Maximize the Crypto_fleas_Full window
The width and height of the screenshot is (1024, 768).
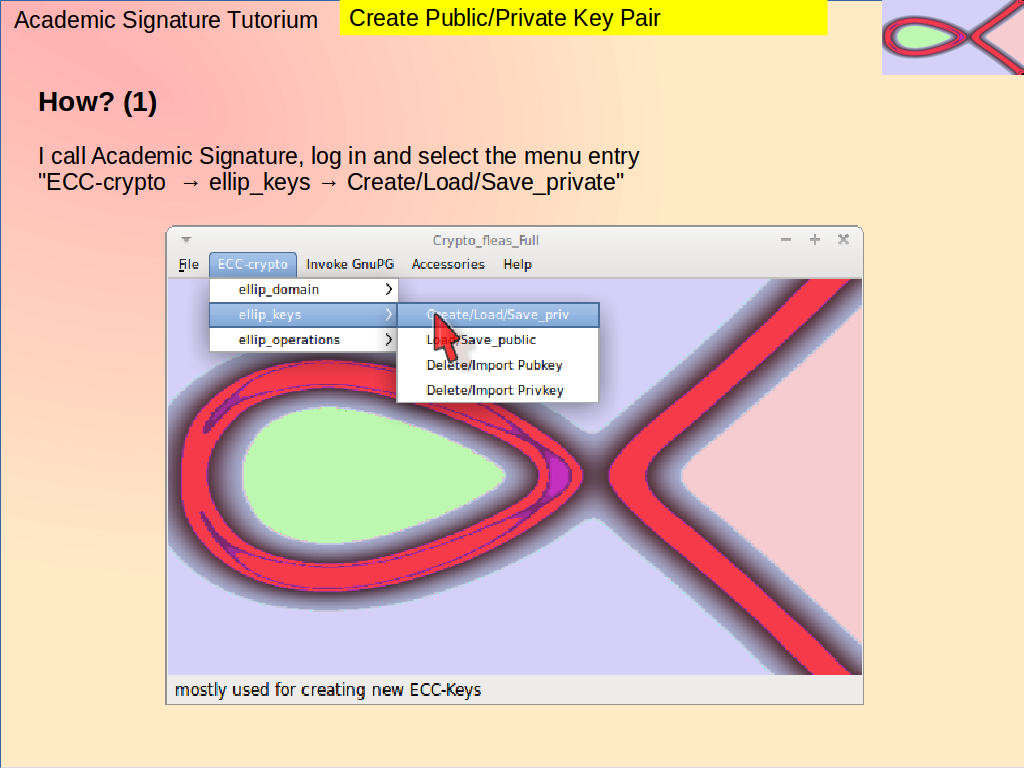[x=815, y=240]
